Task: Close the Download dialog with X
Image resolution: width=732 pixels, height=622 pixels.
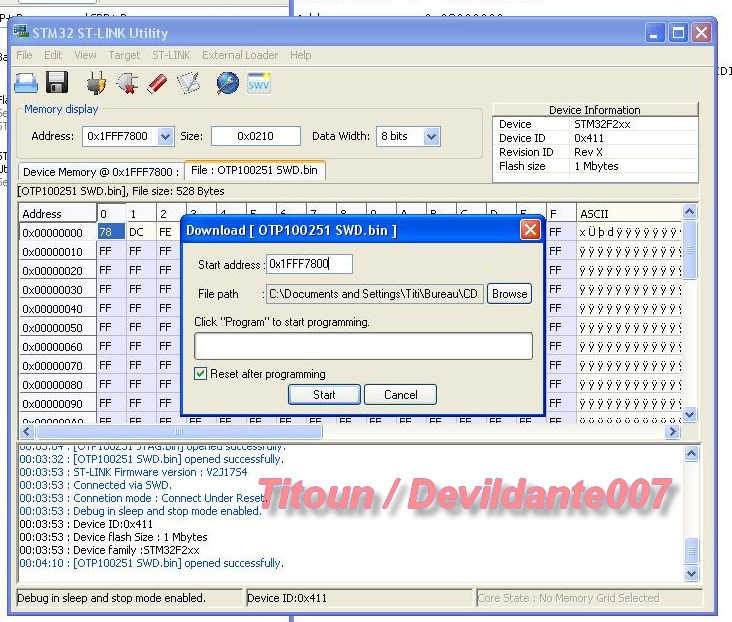Action: (530, 230)
